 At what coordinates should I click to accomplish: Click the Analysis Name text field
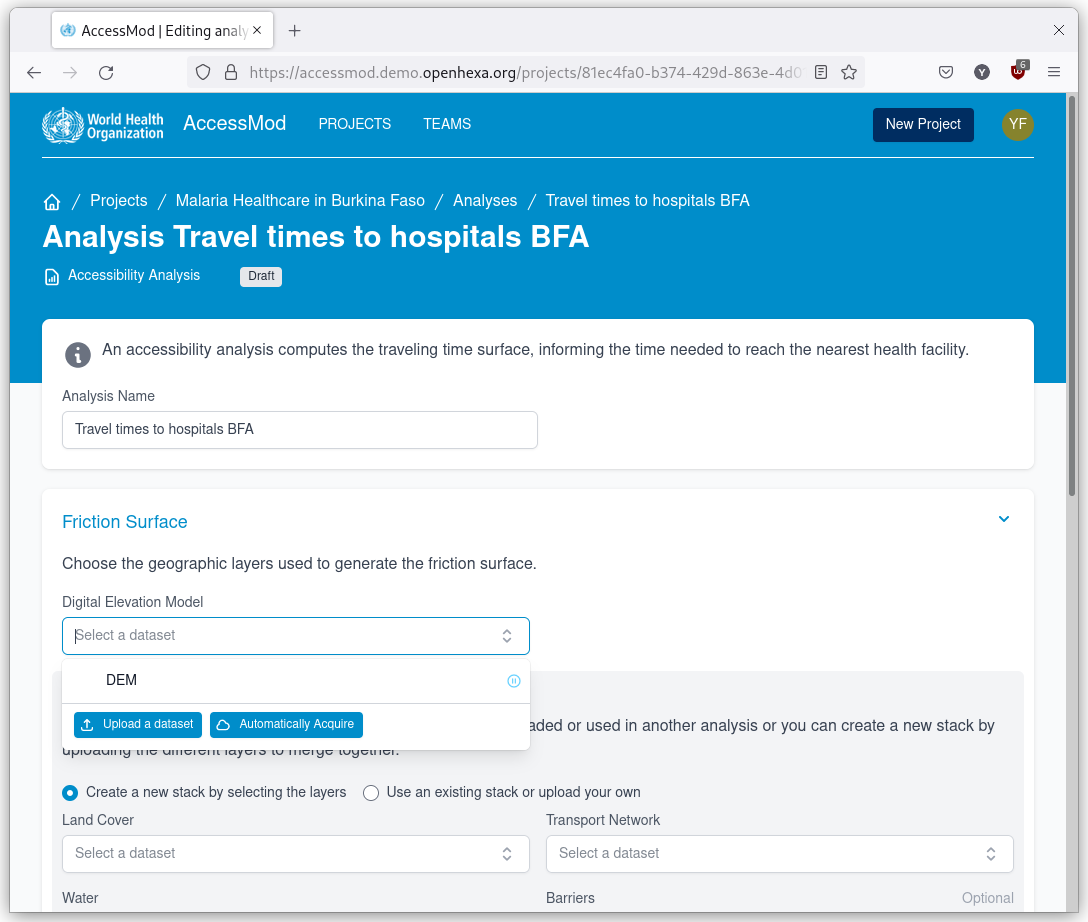click(299, 430)
